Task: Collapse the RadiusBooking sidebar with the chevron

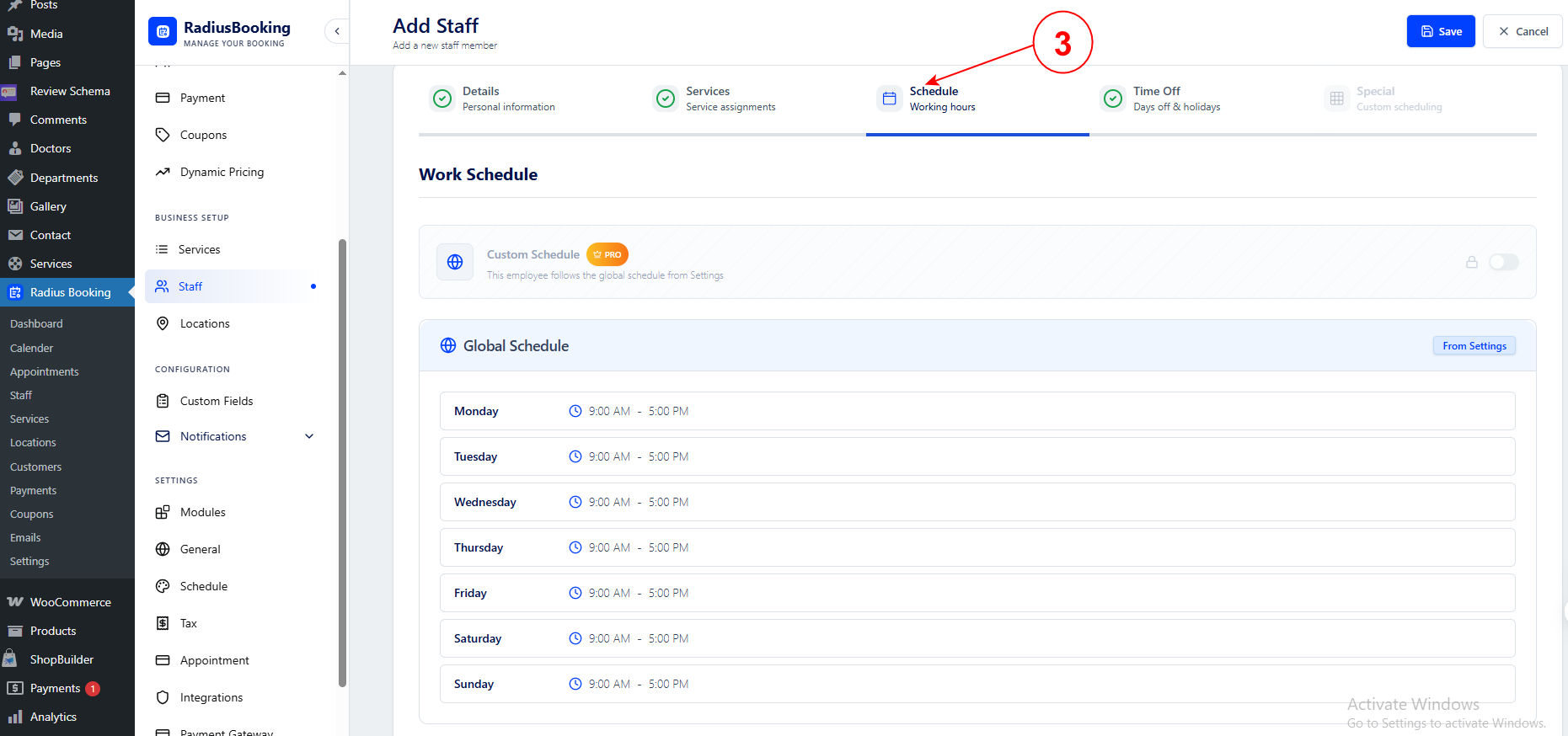Action: [x=337, y=31]
